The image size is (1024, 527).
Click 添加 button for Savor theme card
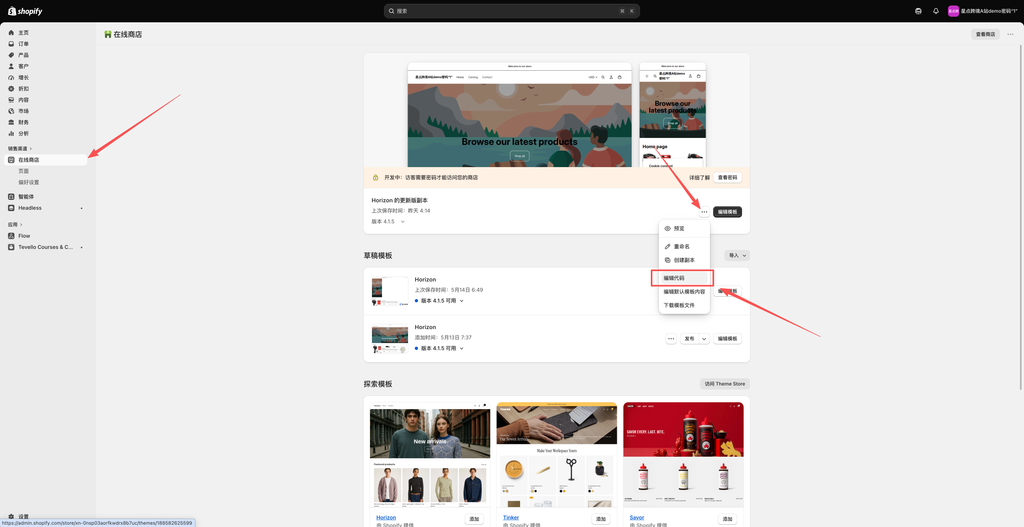click(x=728, y=519)
